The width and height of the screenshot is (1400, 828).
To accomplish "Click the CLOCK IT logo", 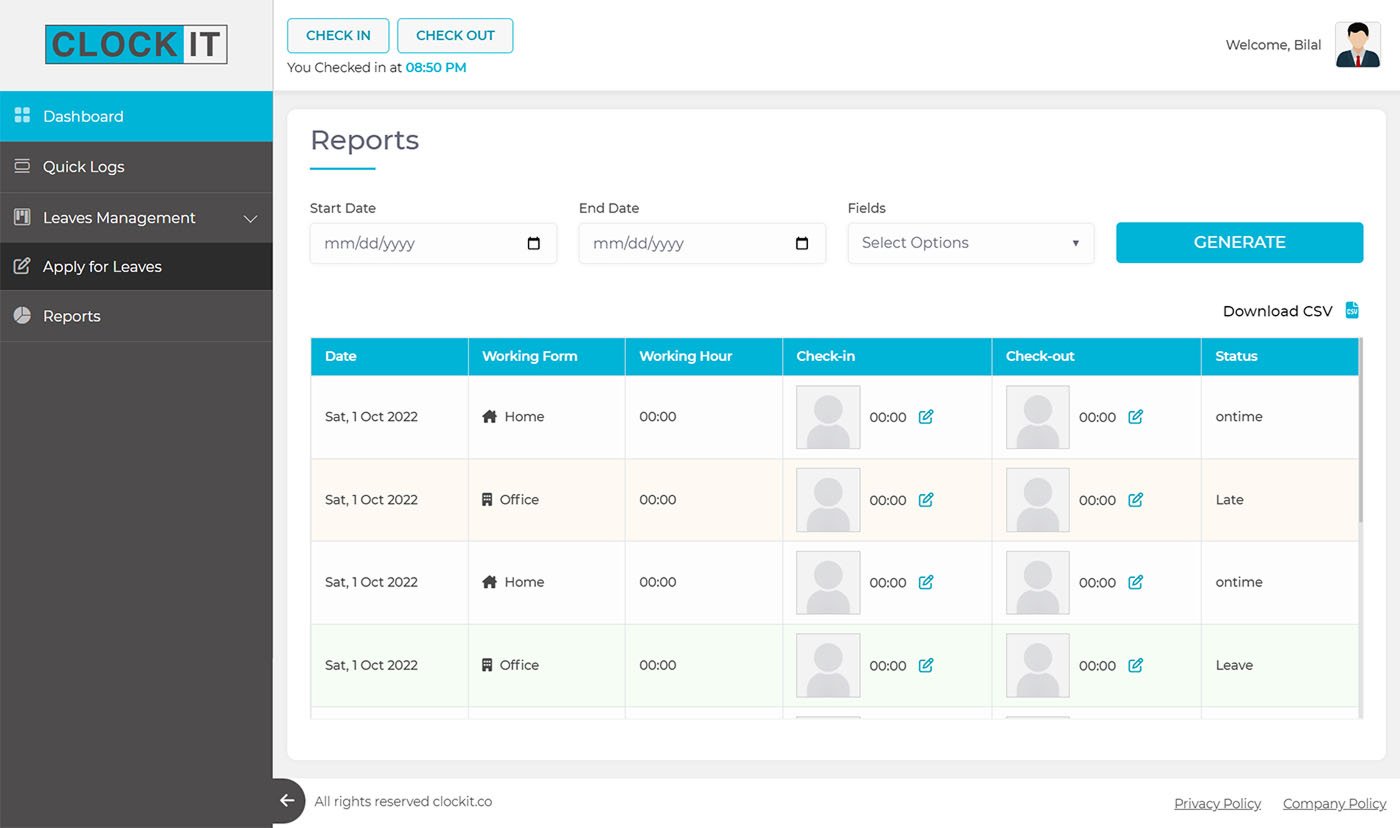I will pyautogui.click(x=136, y=45).
